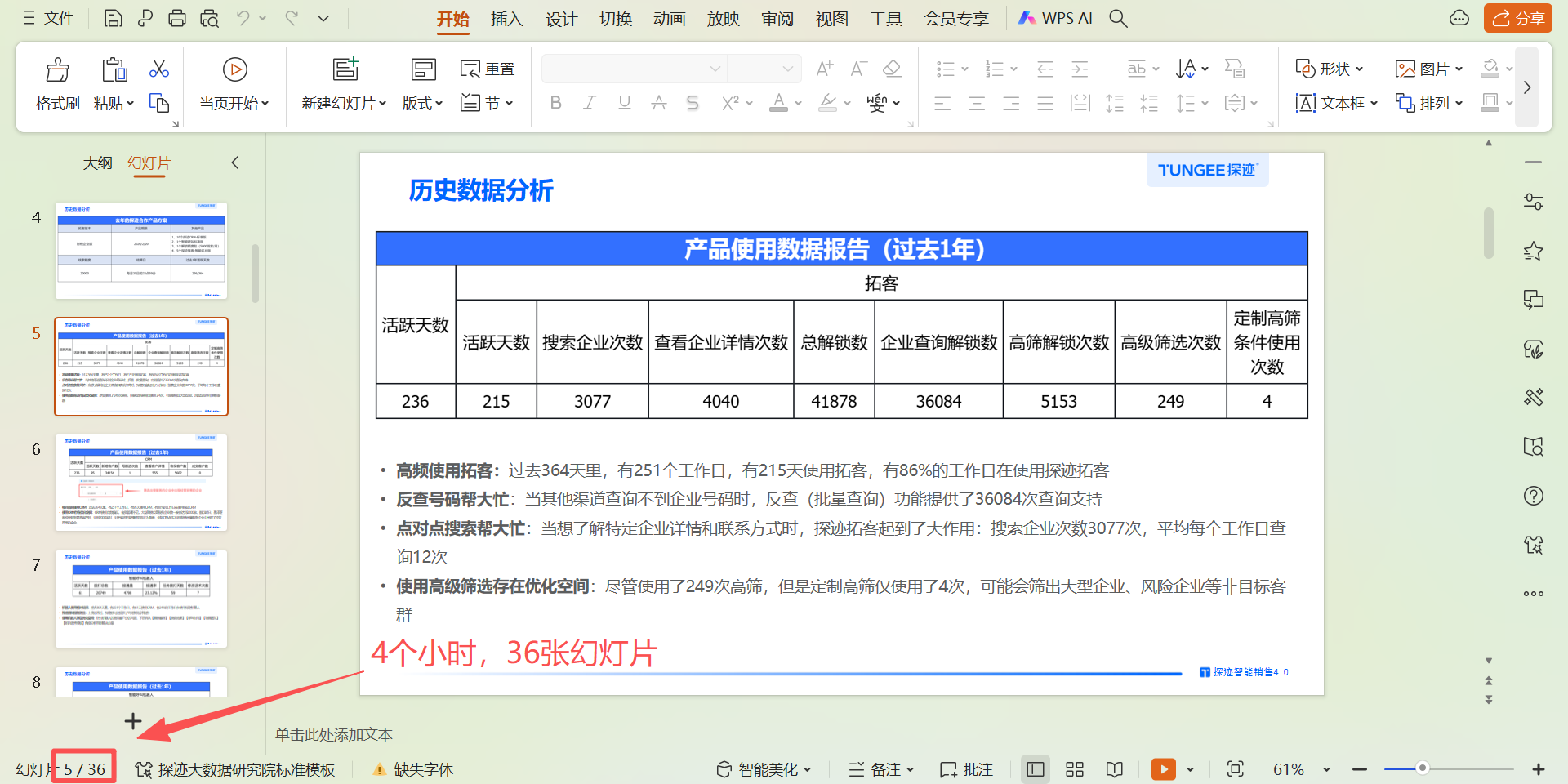Viewport: 1568px width, 784px height.
Task: Click the Cut scissors icon
Action: [159, 69]
